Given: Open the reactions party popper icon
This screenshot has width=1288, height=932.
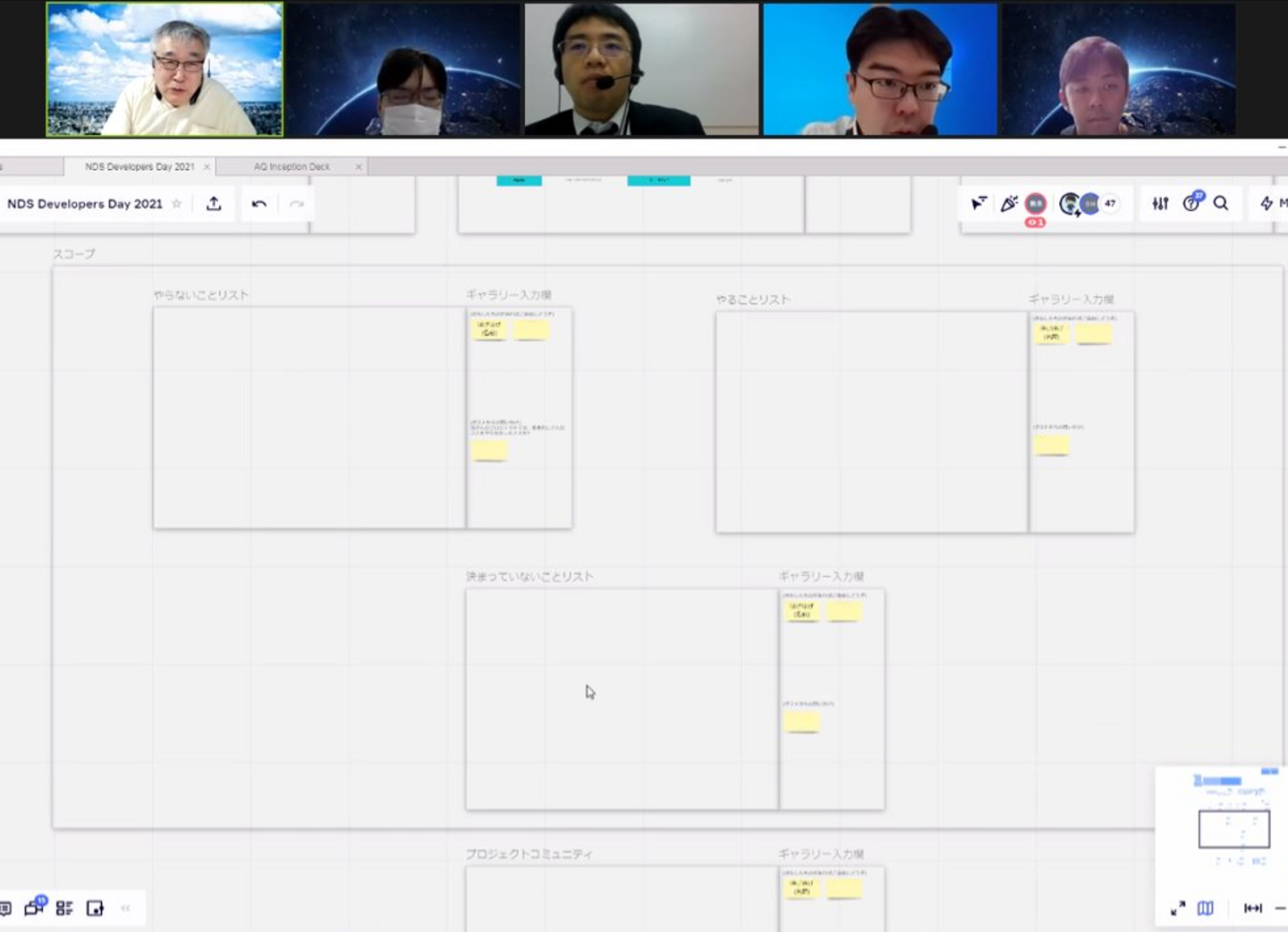Looking at the screenshot, I should point(1009,204).
